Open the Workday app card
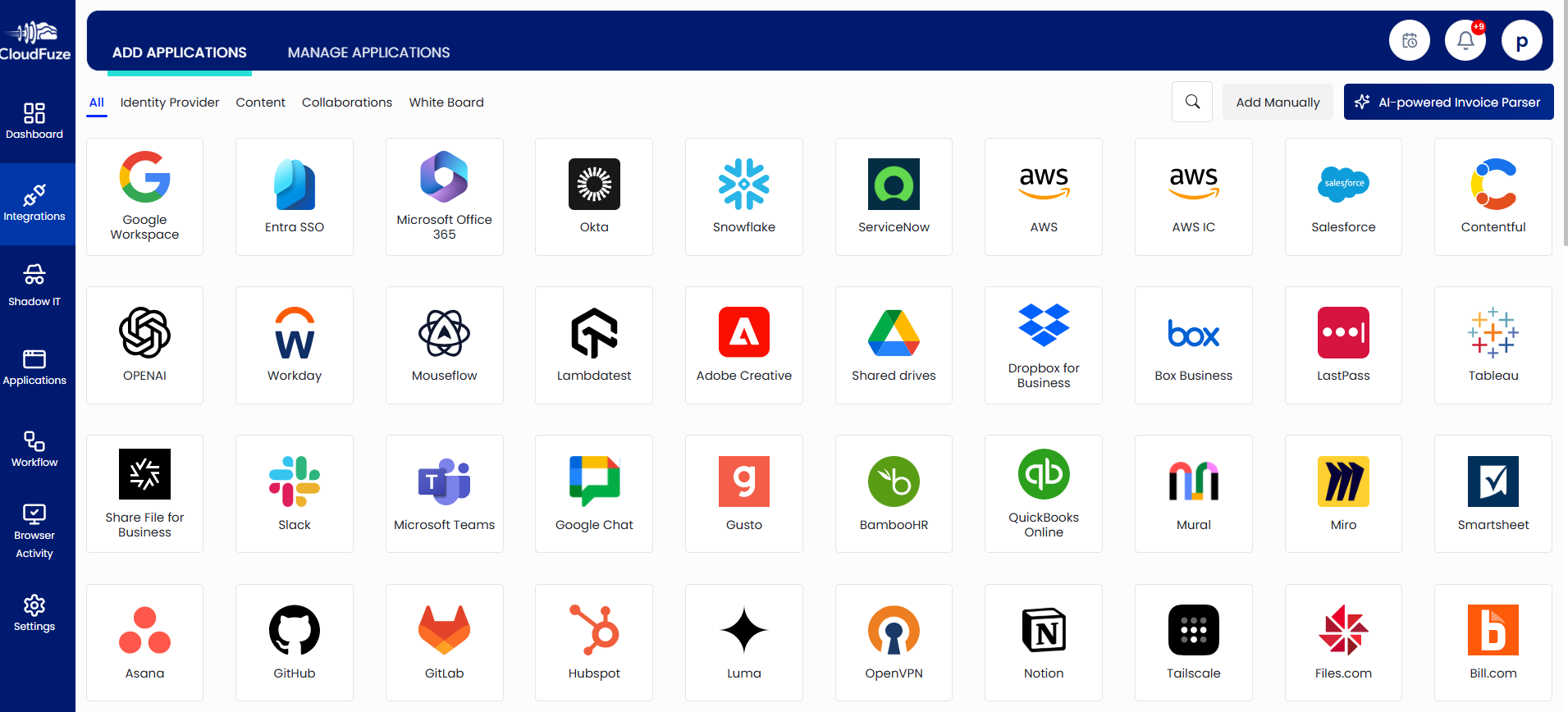Image resolution: width=1568 pixels, height=712 pixels. coord(295,345)
